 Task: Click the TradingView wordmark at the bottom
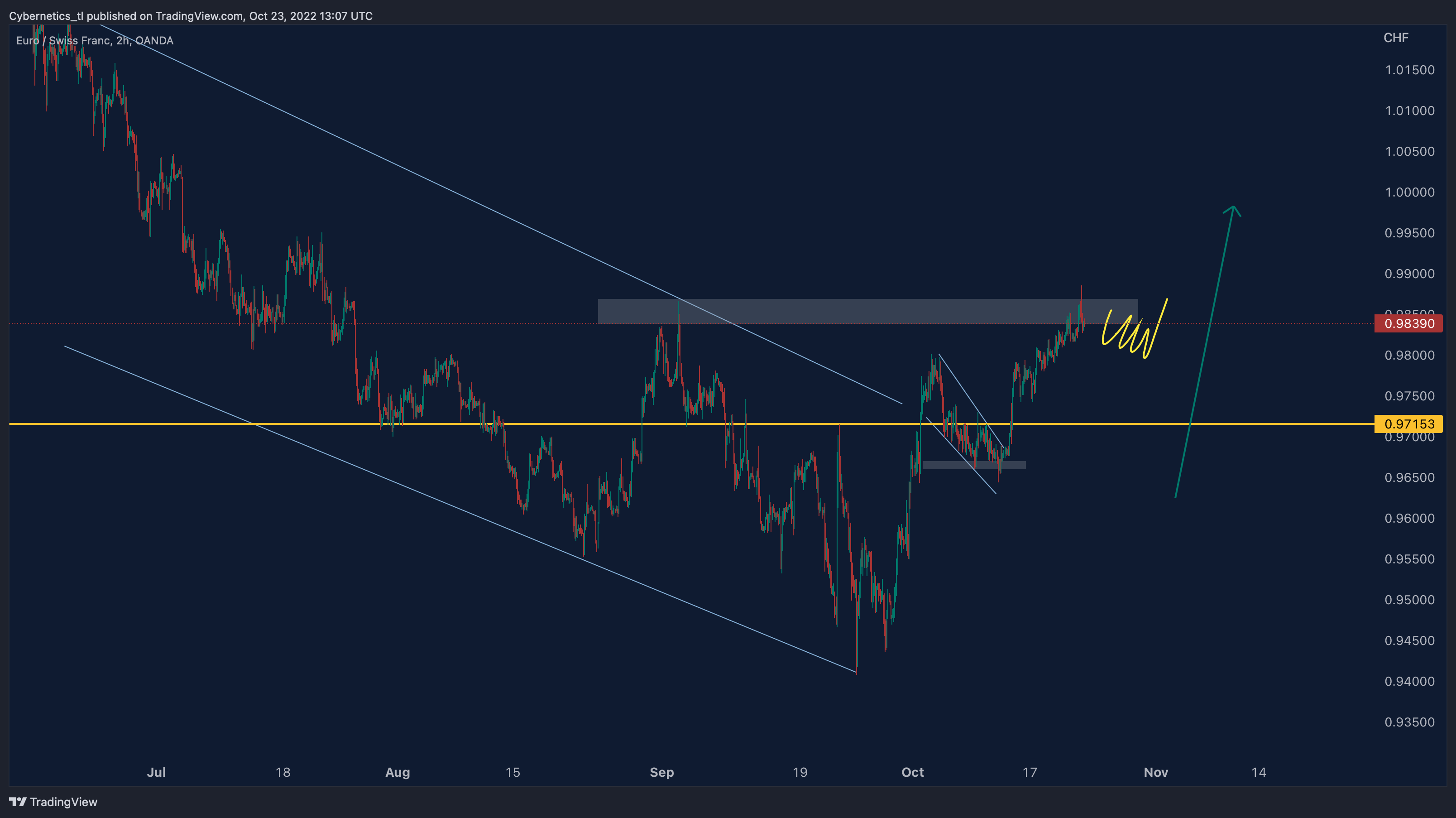click(63, 802)
